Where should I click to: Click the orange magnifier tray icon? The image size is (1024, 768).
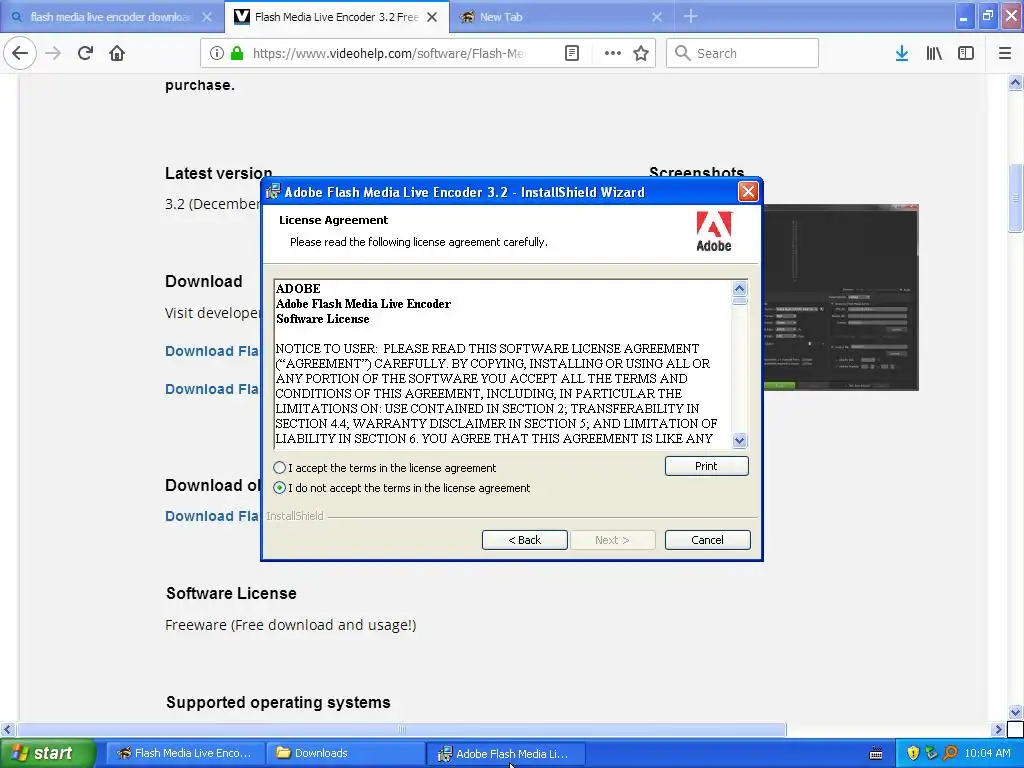950,753
